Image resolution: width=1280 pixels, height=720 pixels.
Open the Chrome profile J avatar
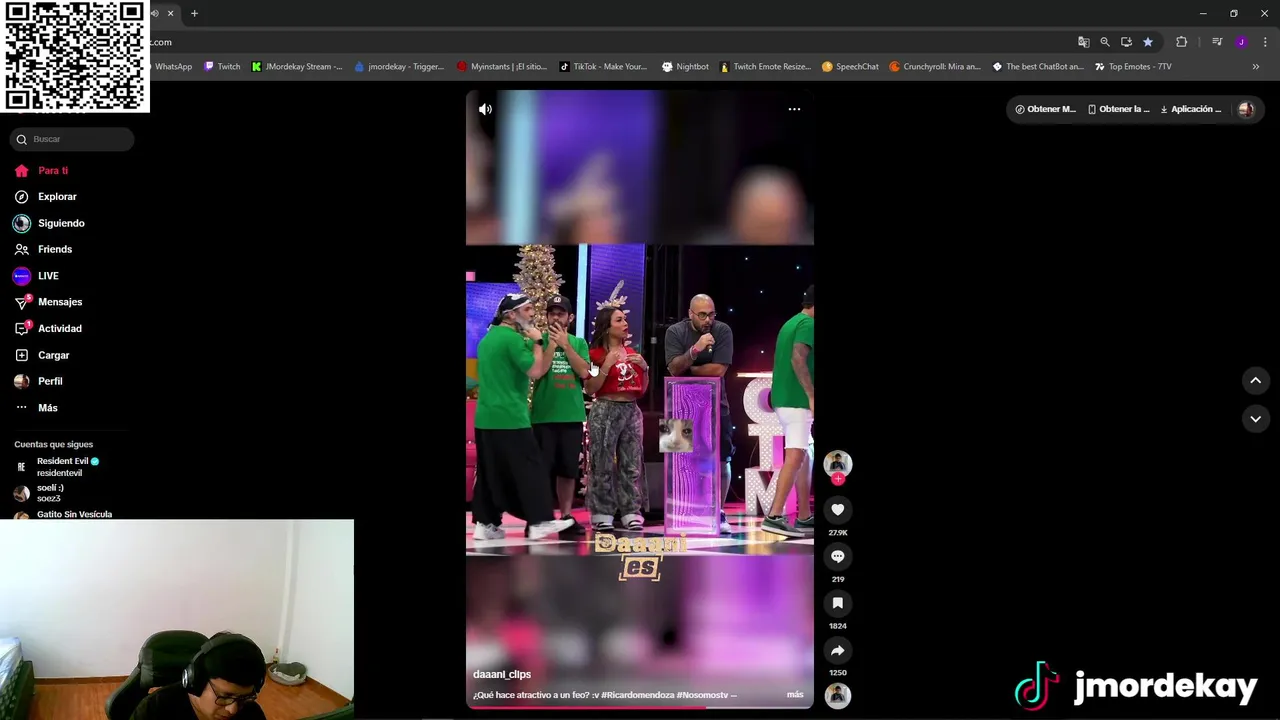point(1241,42)
